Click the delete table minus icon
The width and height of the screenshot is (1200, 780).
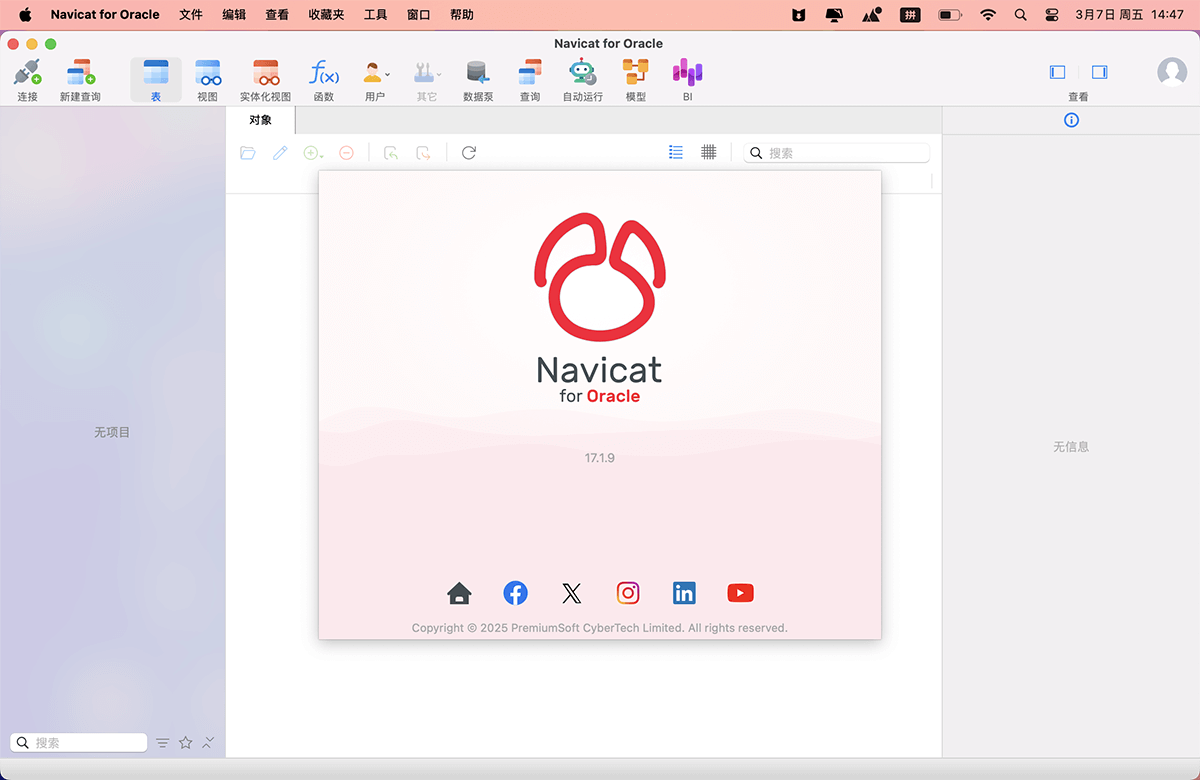coord(346,153)
